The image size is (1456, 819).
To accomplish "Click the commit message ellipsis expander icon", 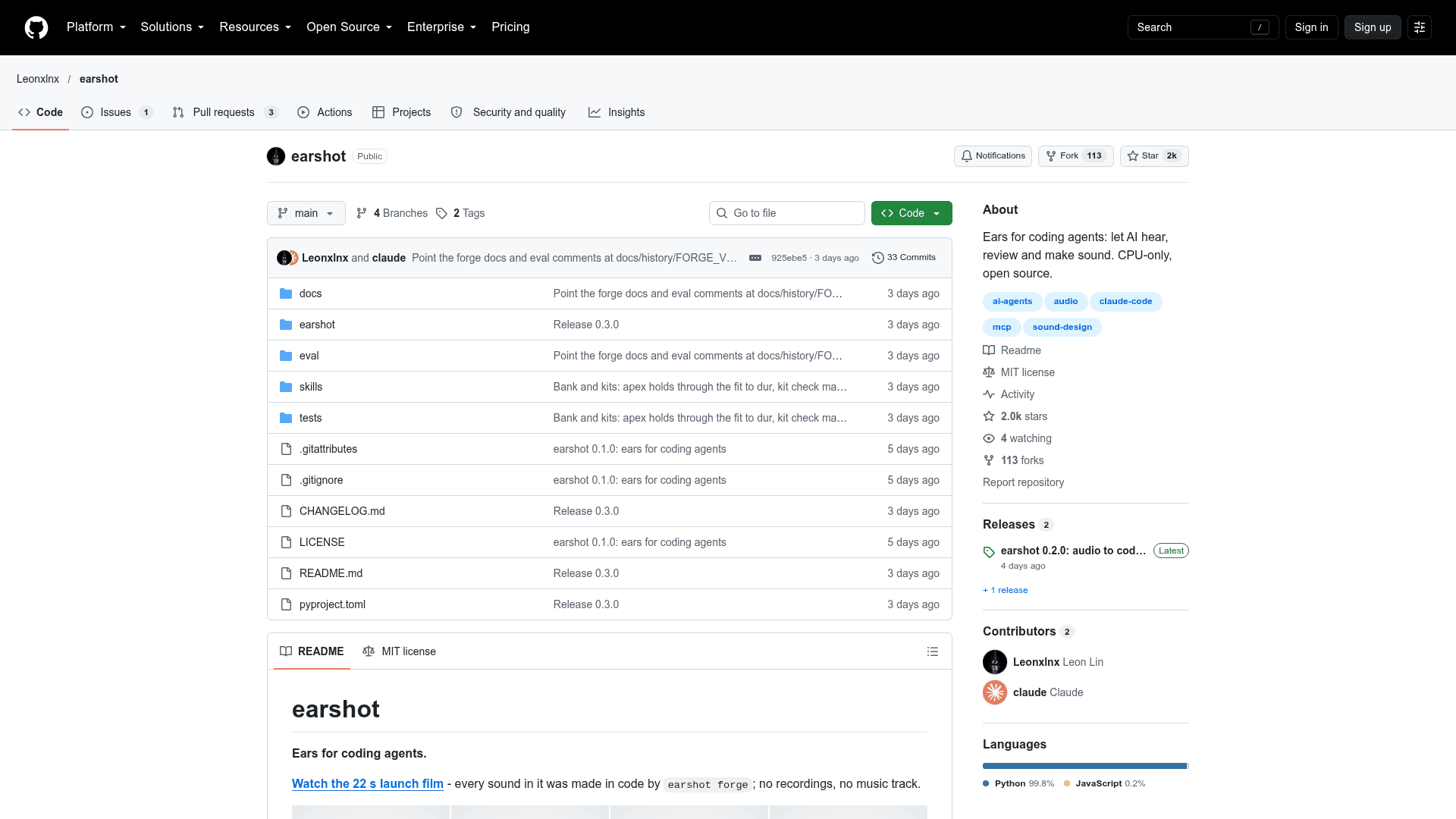I will point(755,258).
